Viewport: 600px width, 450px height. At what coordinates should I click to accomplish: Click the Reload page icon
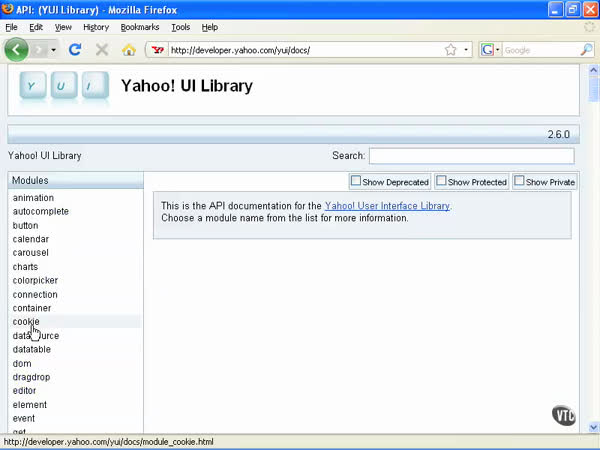point(75,49)
